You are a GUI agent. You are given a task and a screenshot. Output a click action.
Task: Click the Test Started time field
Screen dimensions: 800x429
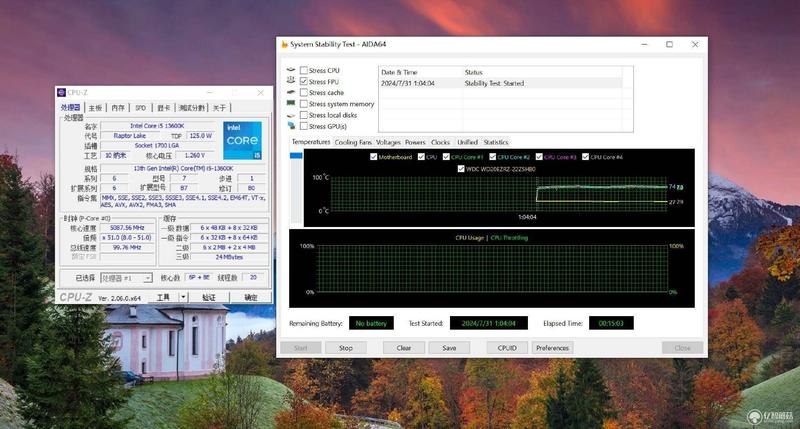[x=489, y=323]
